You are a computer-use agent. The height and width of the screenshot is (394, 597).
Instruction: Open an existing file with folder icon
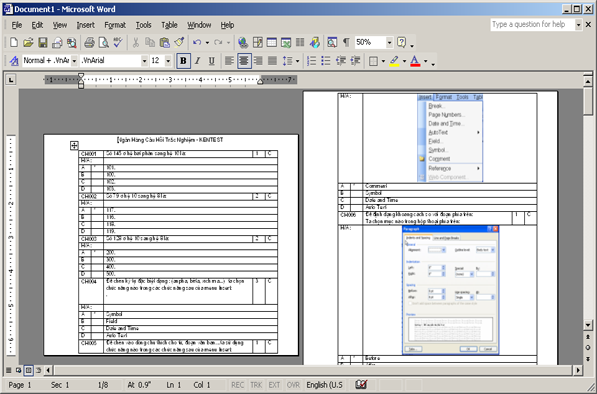click(28, 42)
